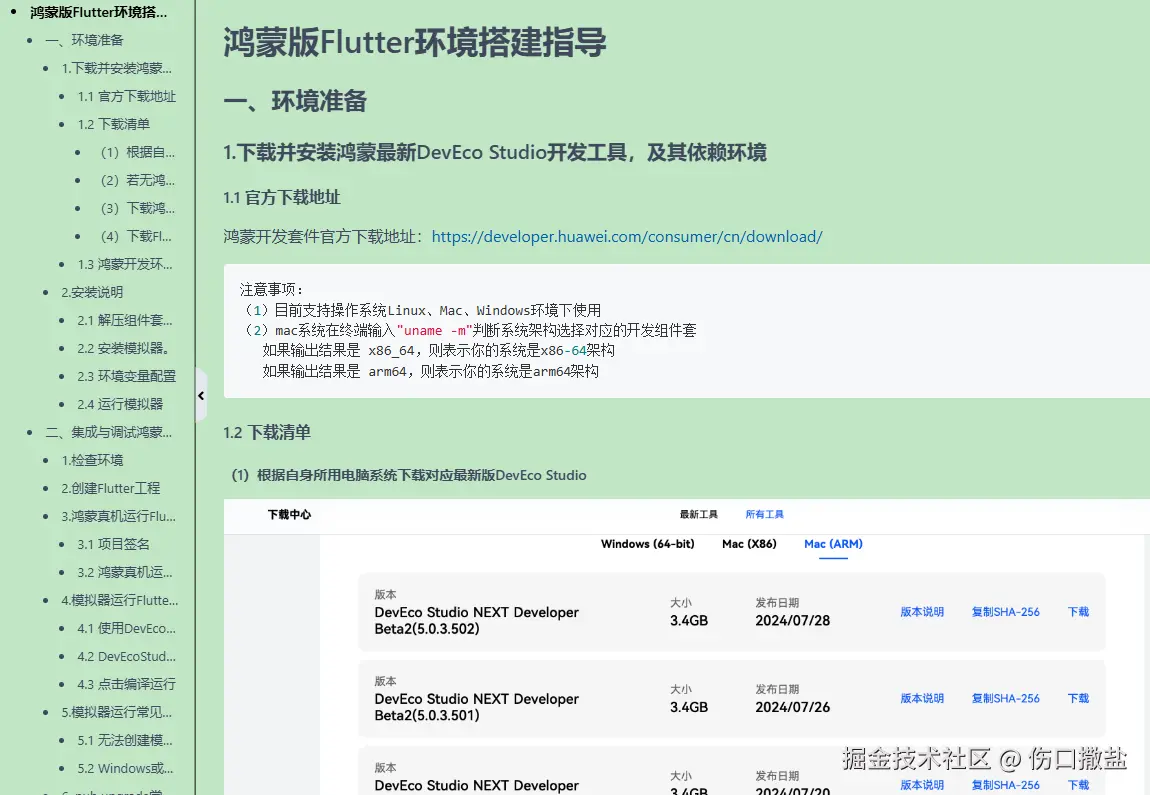
Task: Open outline item 1.2 下载清单
Action: [114, 124]
